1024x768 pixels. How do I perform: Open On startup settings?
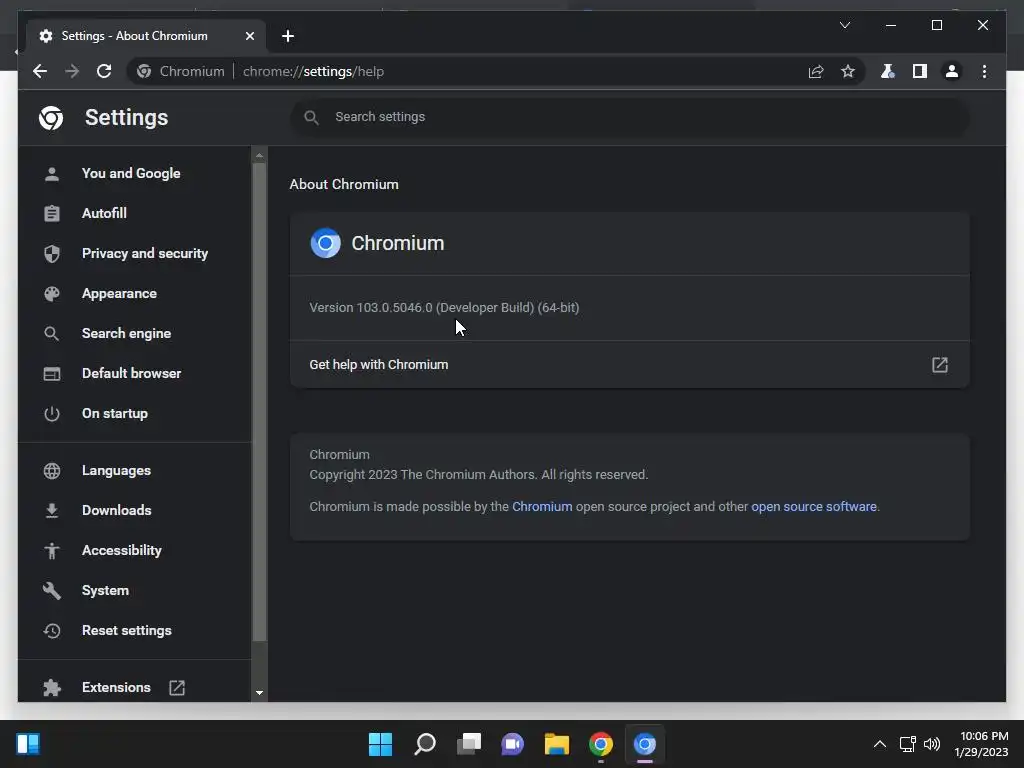[x=135, y=413]
